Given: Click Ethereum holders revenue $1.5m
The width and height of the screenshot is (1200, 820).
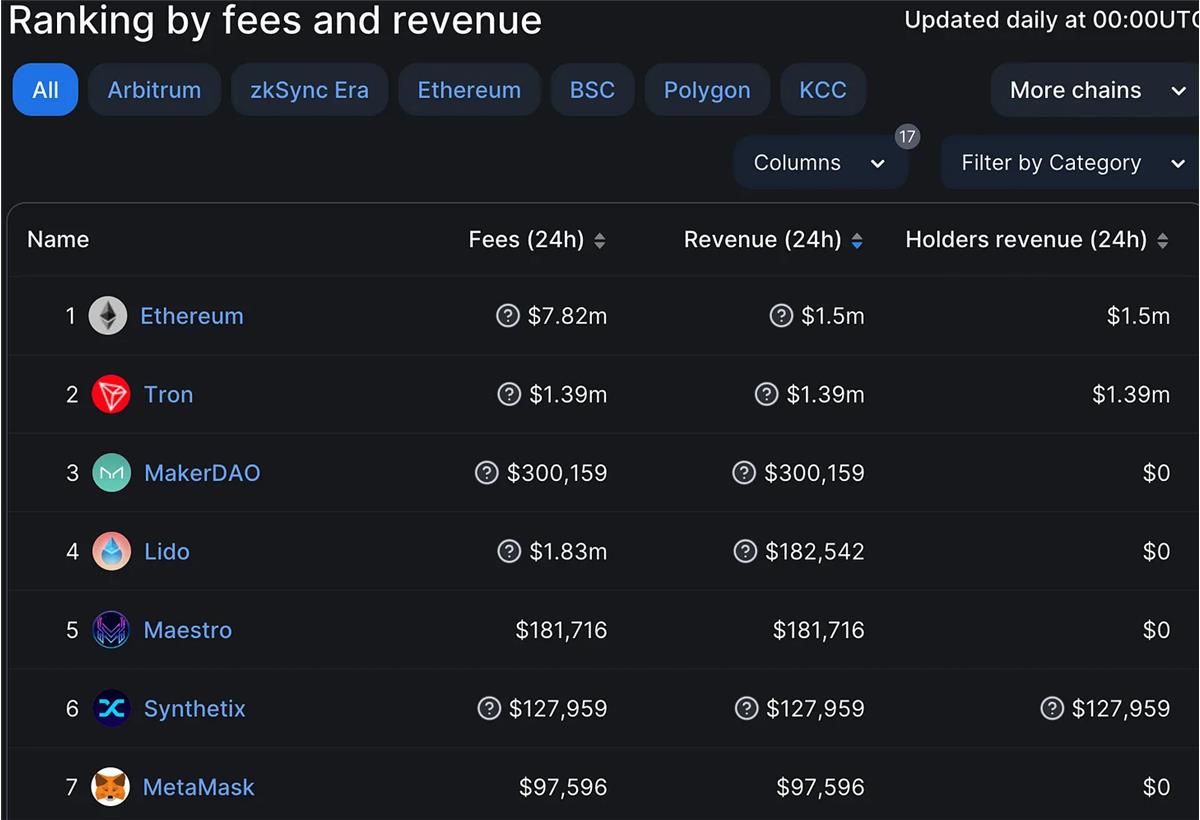Looking at the screenshot, I should [1138, 316].
